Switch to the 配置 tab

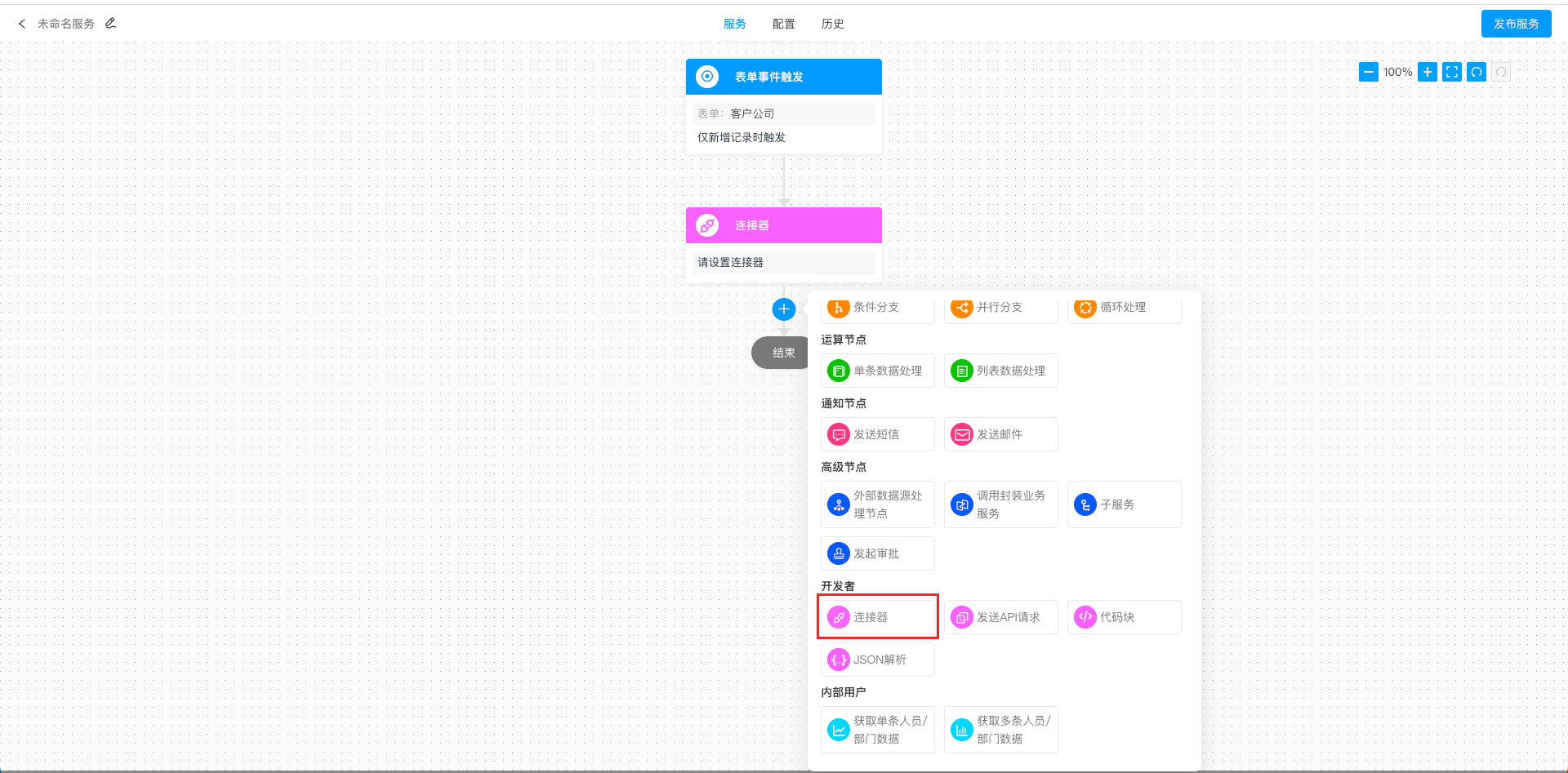click(783, 24)
